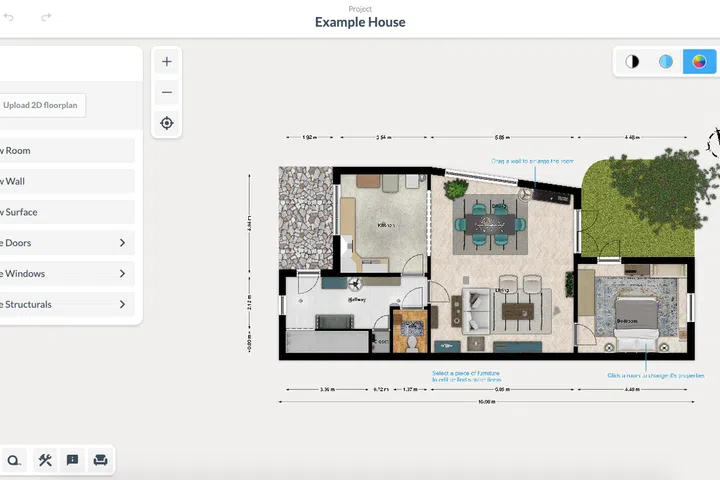Choose the Draw Surface option
Image resolution: width=720 pixels, height=480 pixels.
tap(60, 212)
